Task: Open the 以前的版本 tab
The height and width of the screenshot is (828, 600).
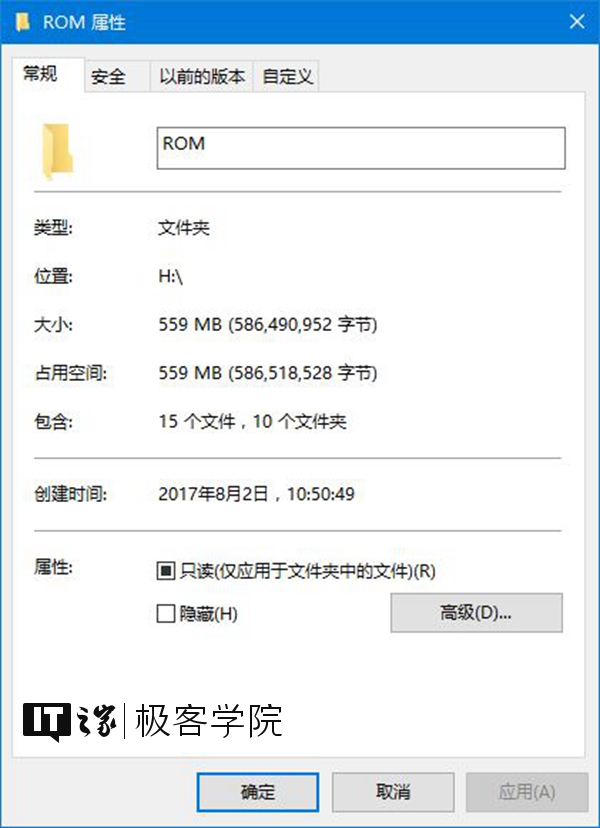Action: coord(202,77)
